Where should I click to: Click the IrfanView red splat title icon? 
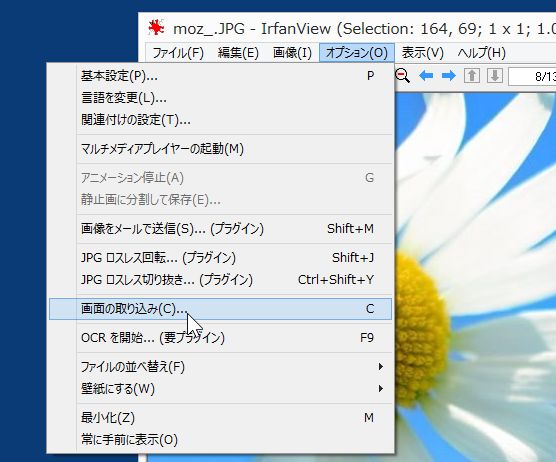(x=156, y=28)
